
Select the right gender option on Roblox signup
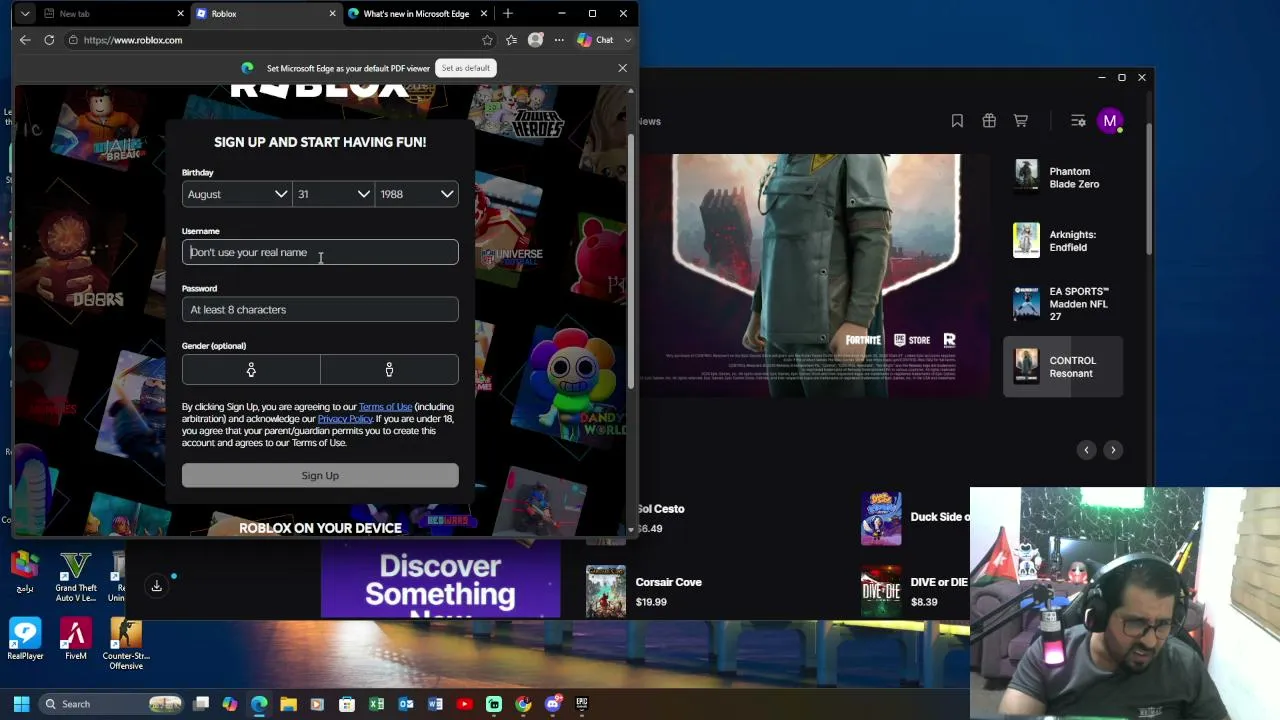coord(389,370)
